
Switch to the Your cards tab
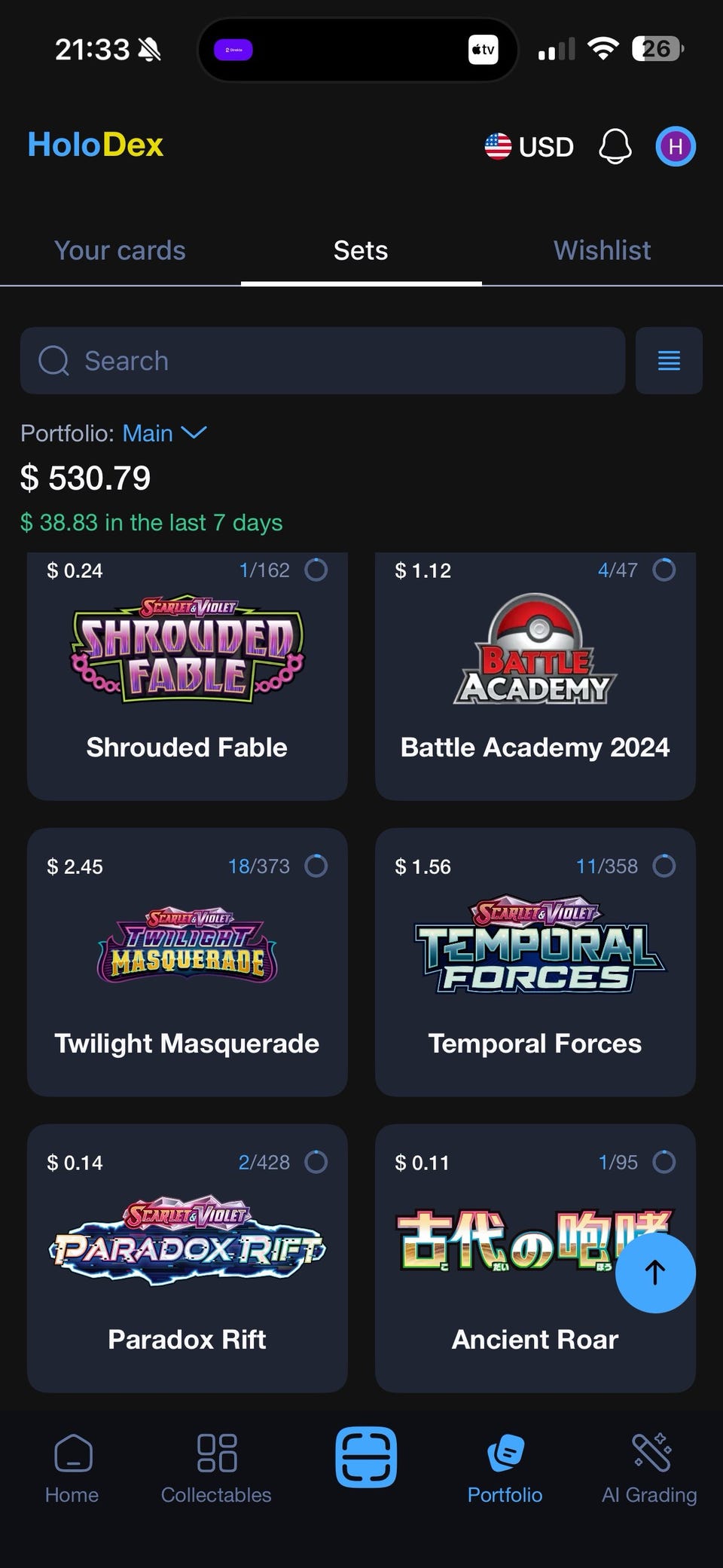(120, 250)
